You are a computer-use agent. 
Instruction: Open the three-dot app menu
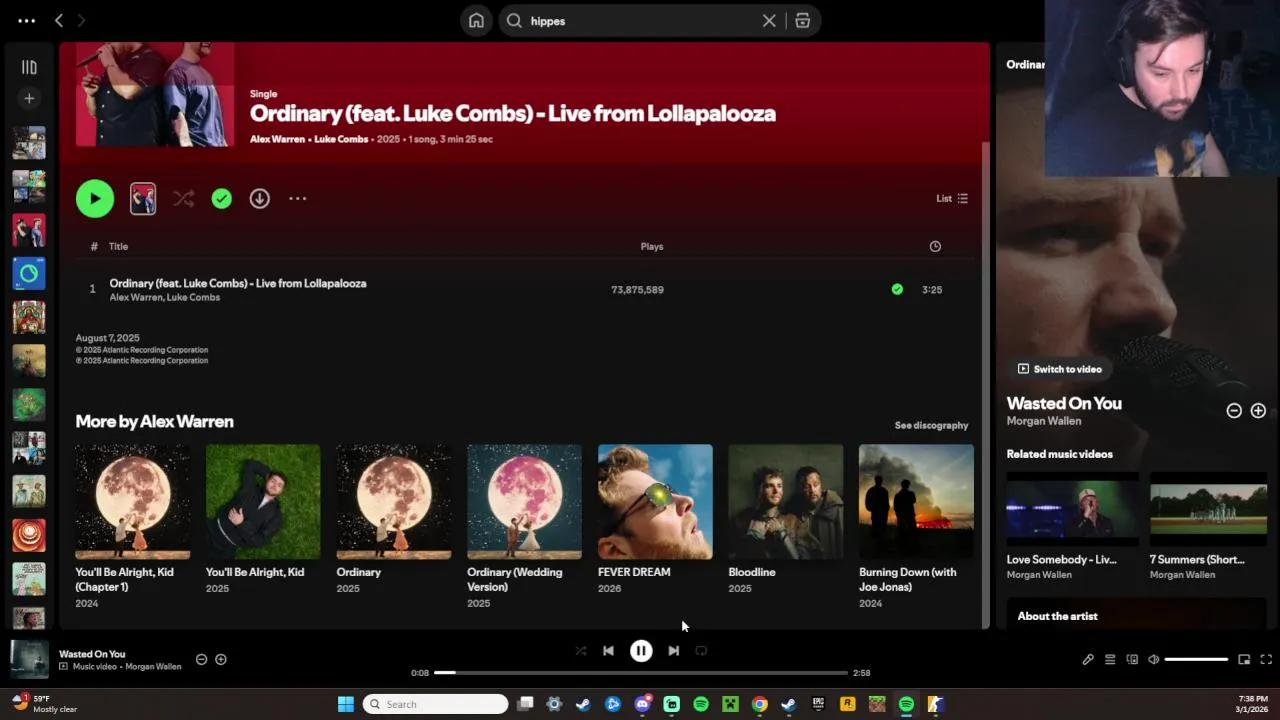[27, 20]
